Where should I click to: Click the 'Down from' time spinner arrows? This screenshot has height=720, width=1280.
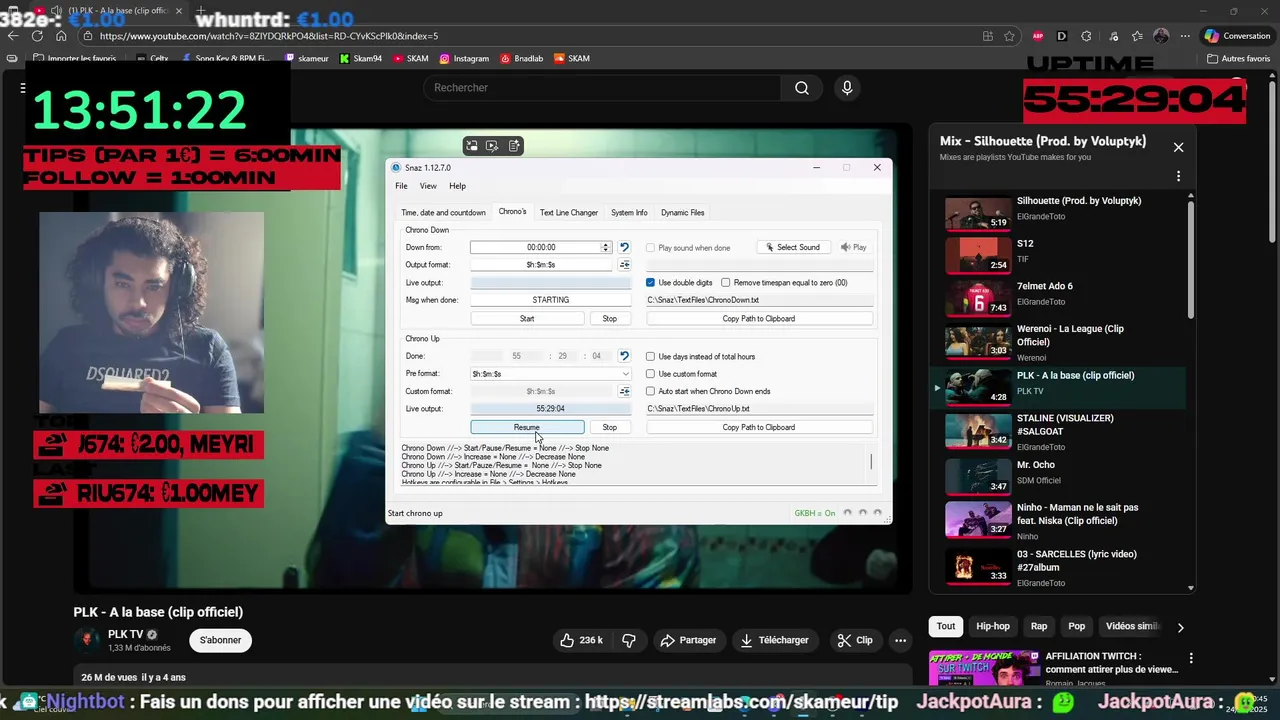(x=605, y=247)
